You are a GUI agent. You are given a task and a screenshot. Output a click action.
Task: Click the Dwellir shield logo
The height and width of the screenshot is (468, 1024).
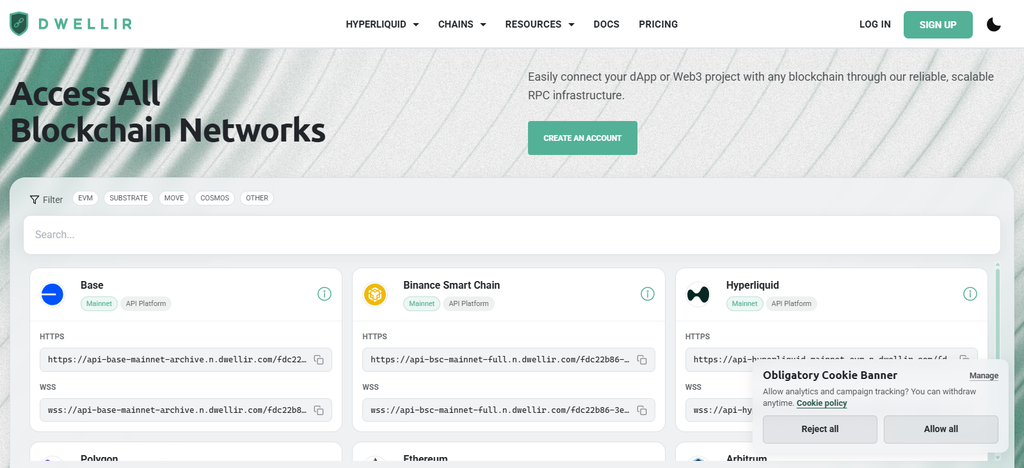point(19,24)
